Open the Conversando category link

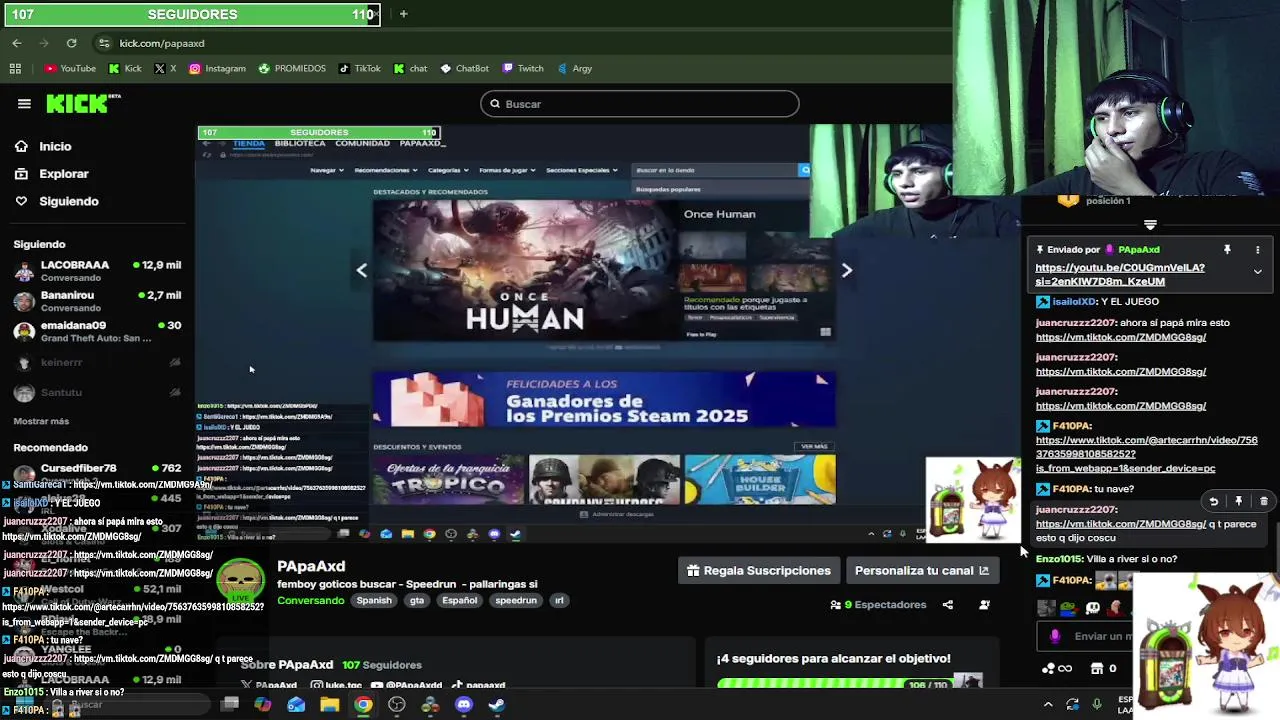310,600
